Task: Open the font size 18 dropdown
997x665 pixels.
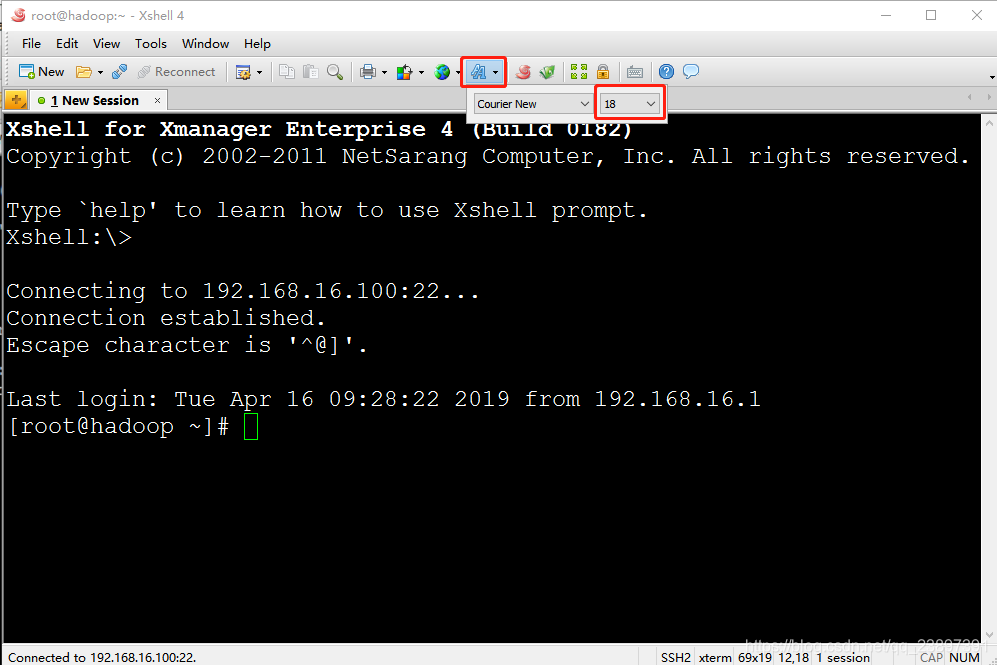Action: coord(629,104)
